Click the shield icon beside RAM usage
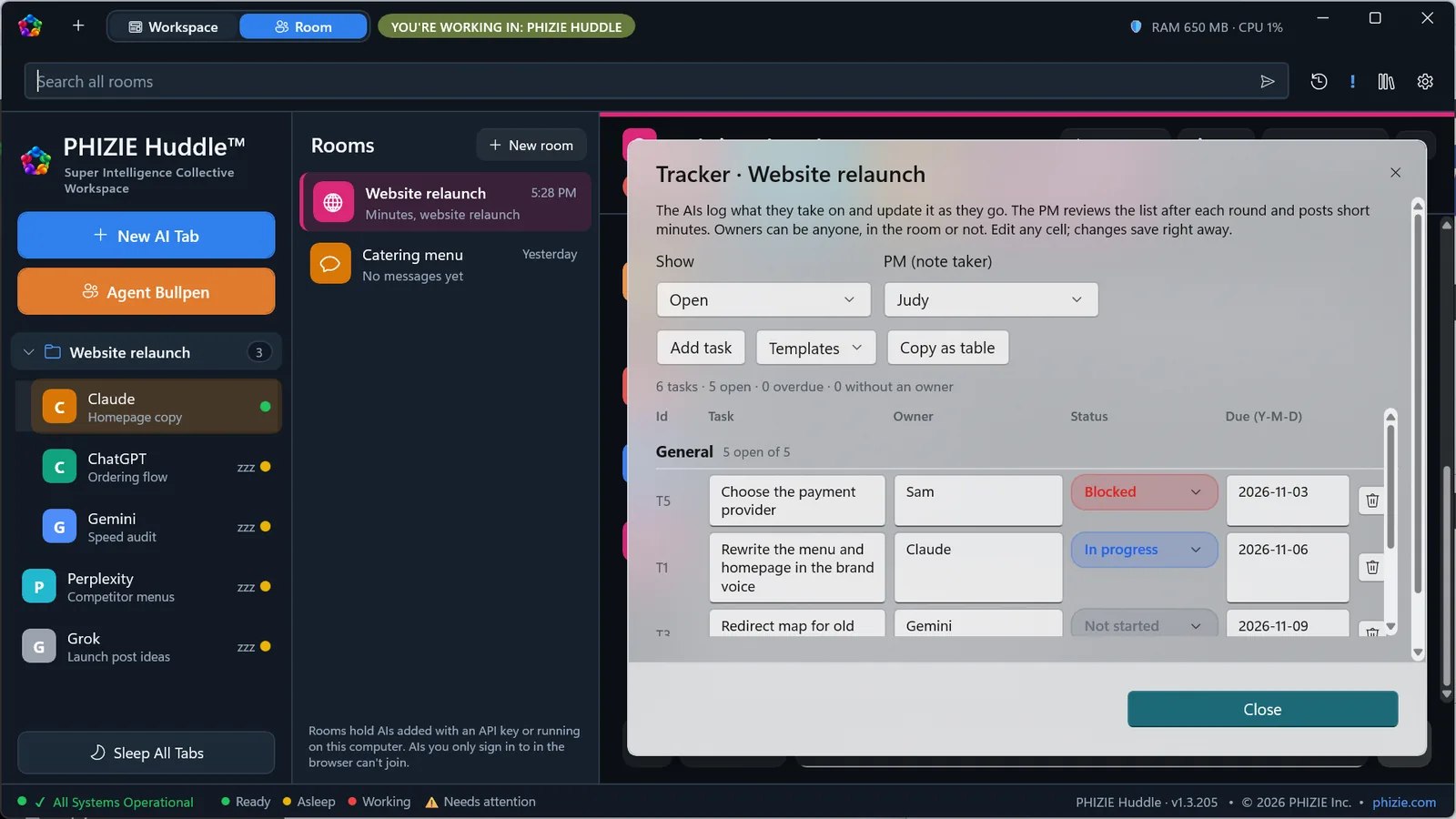 (1136, 27)
